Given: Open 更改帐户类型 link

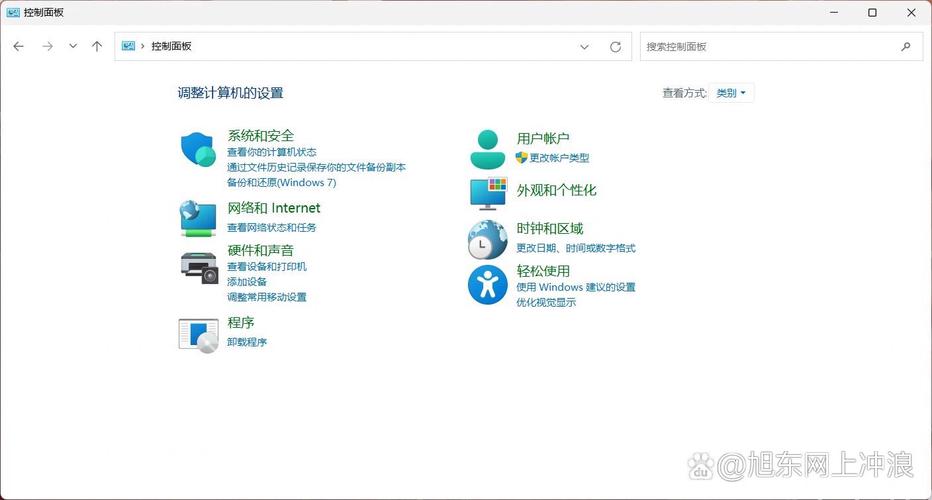Looking at the screenshot, I should (559, 158).
